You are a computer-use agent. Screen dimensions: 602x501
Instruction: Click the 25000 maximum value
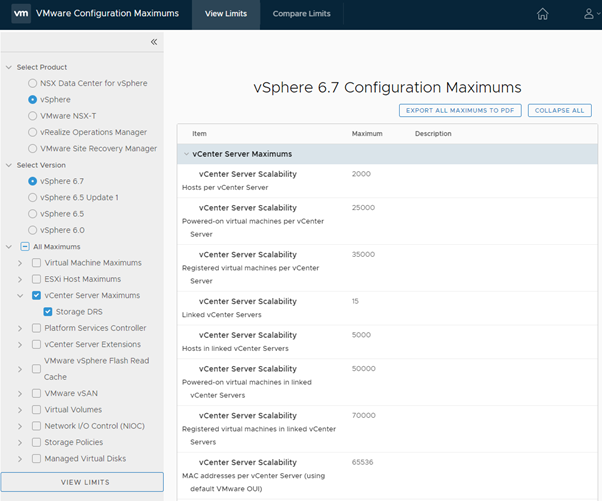tap(363, 208)
